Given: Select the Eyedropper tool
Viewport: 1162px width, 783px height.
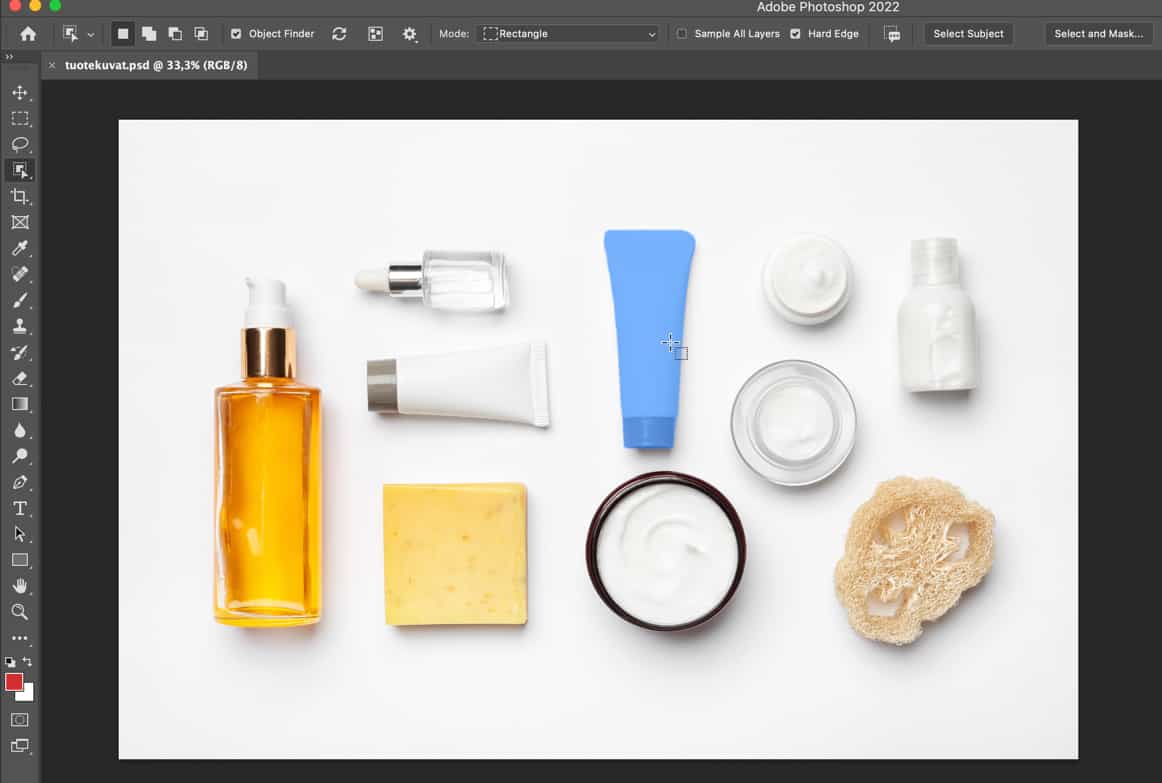Looking at the screenshot, I should (20, 248).
